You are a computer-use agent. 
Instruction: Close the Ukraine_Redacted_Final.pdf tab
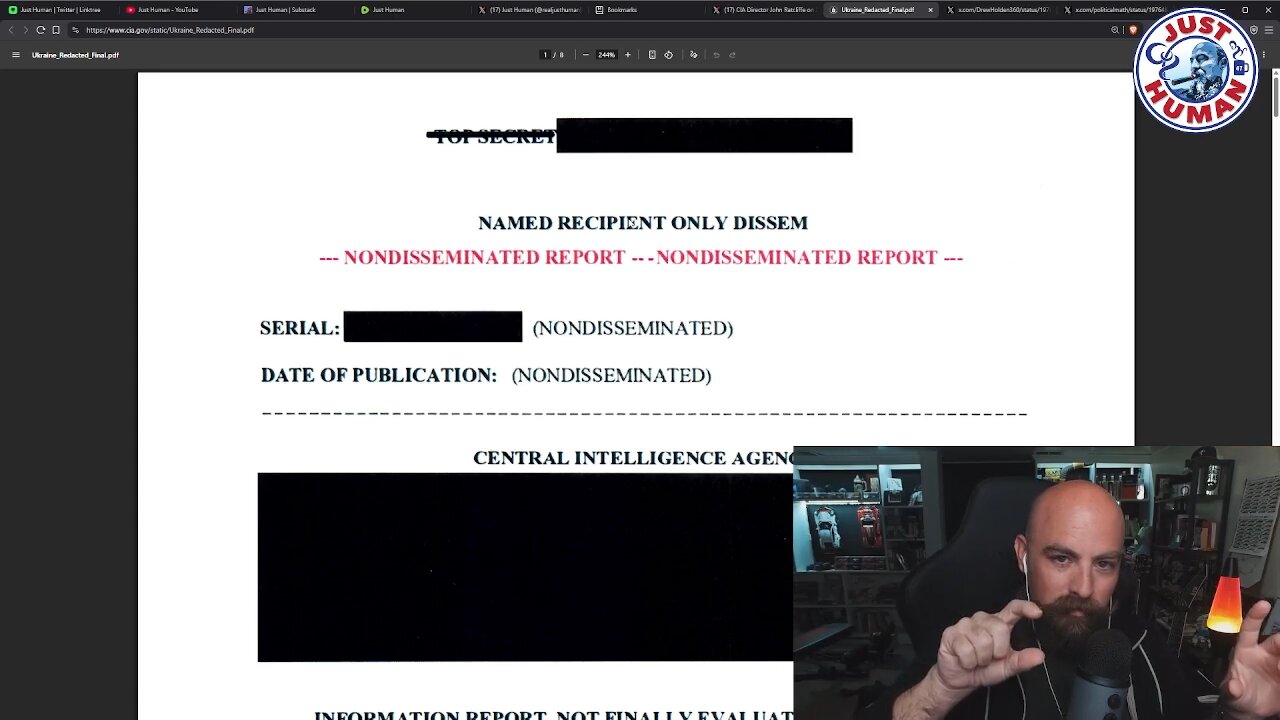(930, 10)
